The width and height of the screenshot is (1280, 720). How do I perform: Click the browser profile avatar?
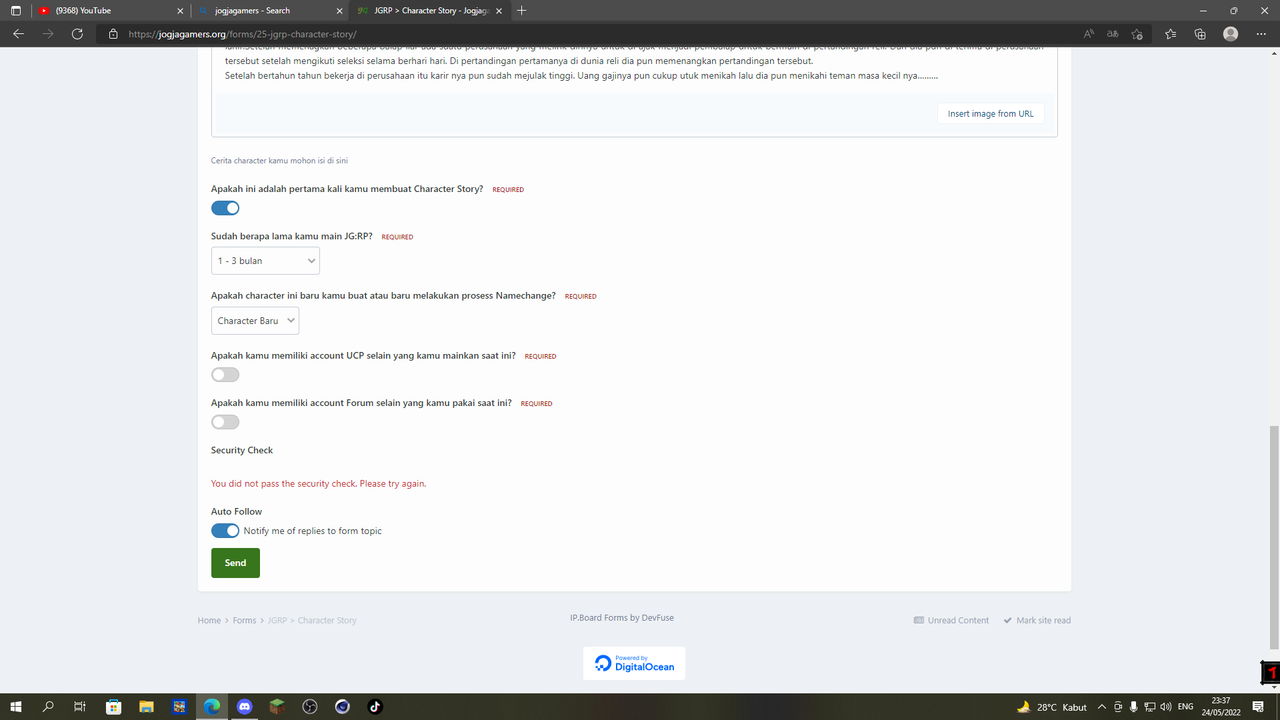(x=1231, y=33)
